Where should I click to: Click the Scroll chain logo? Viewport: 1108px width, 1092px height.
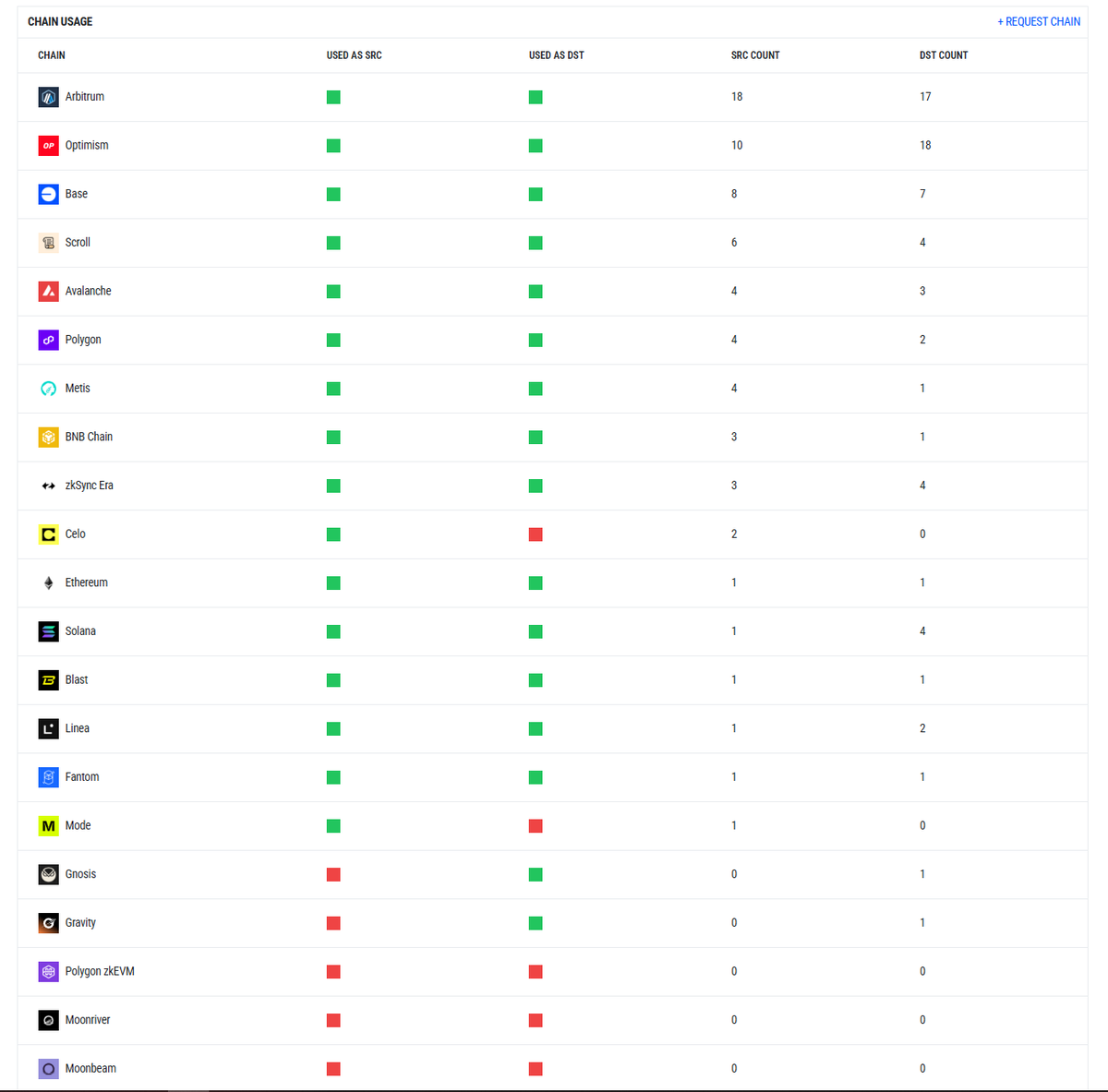[x=48, y=243]
